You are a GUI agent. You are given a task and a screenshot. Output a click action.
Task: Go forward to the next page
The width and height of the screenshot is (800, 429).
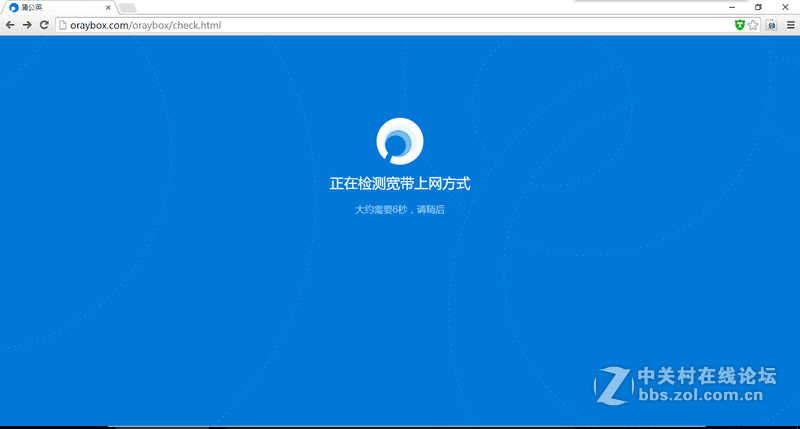coord(27,25)
